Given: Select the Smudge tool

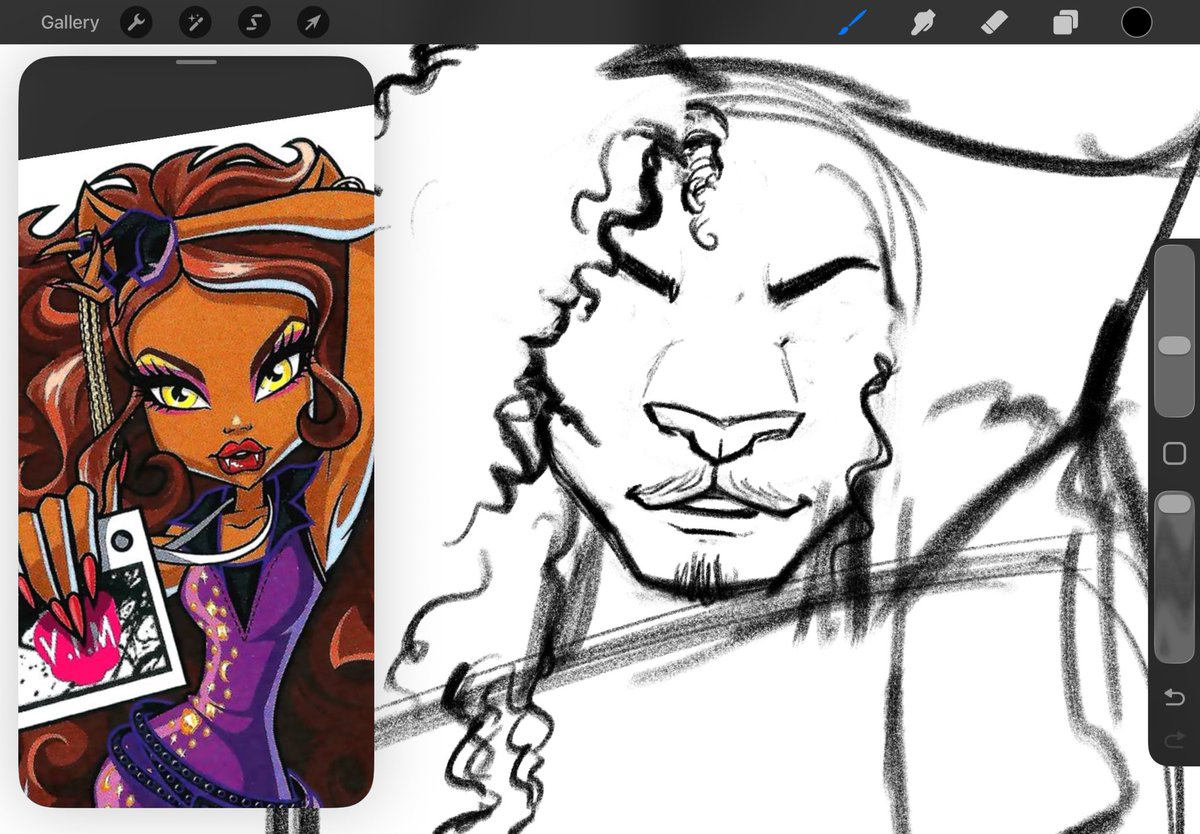Looking at the screenshot, I should tap(923, 22).
